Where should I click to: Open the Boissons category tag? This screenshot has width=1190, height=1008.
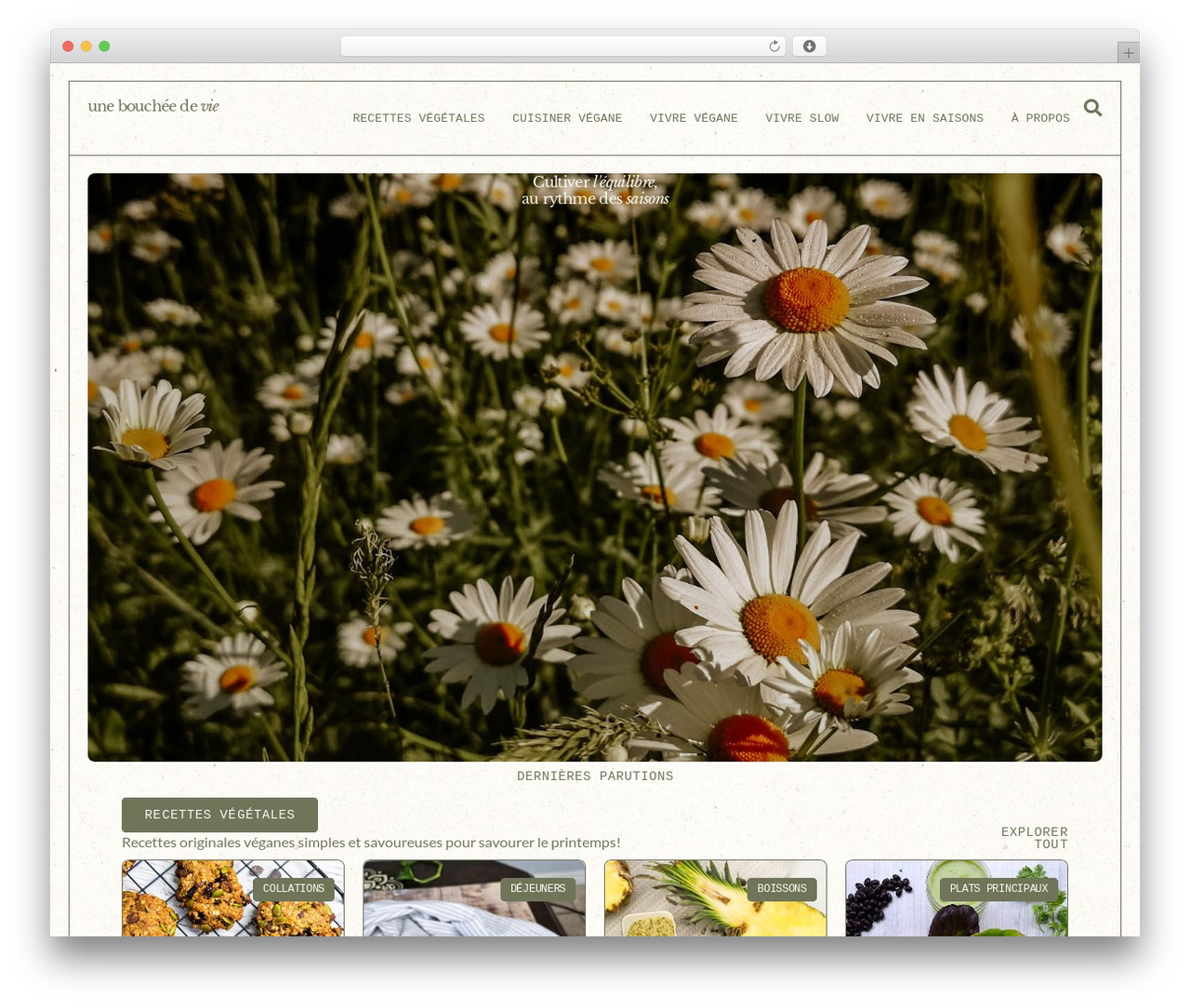click(x=782, y=889)
